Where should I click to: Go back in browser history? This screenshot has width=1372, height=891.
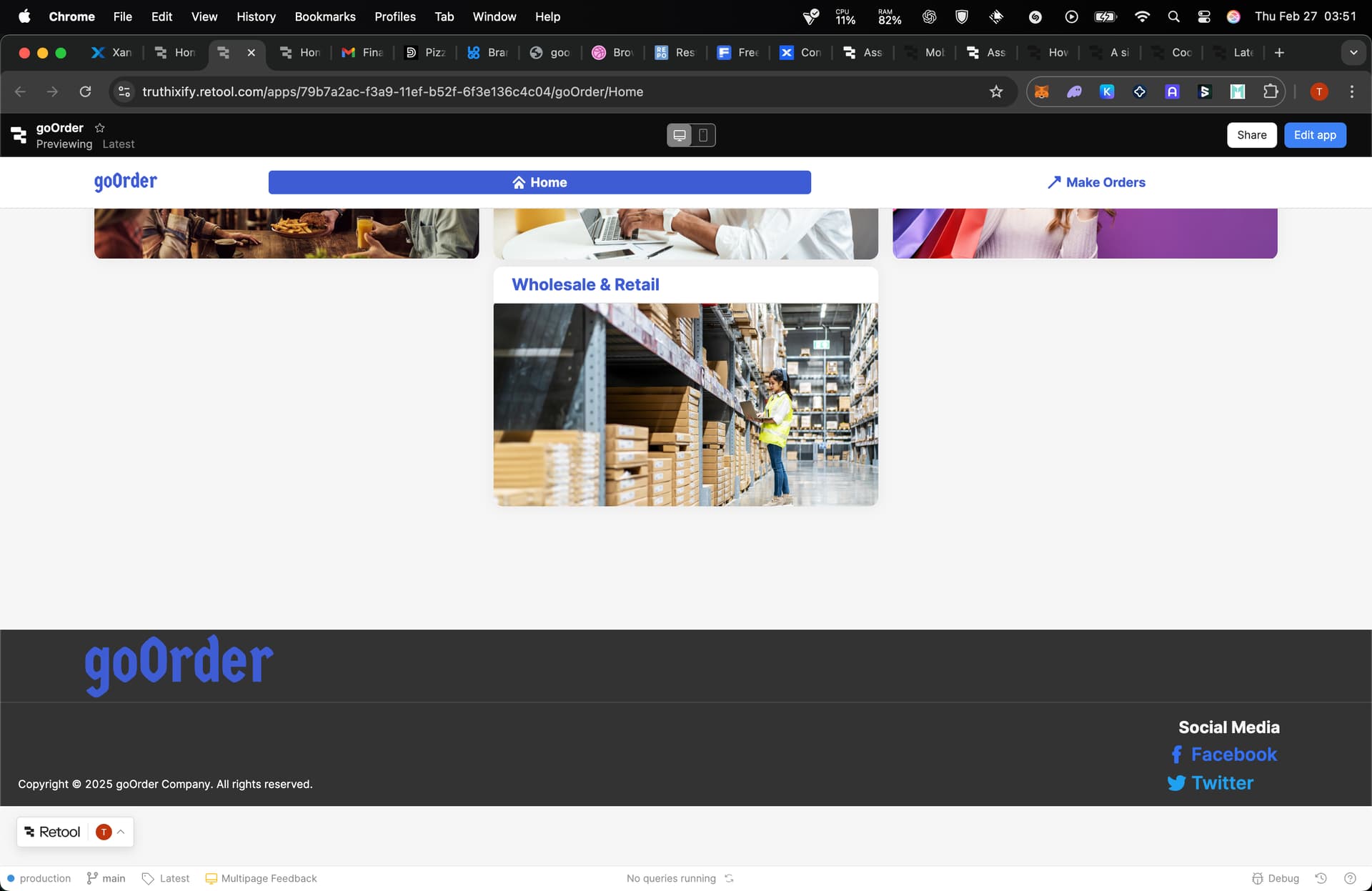[x=20, y=91]
